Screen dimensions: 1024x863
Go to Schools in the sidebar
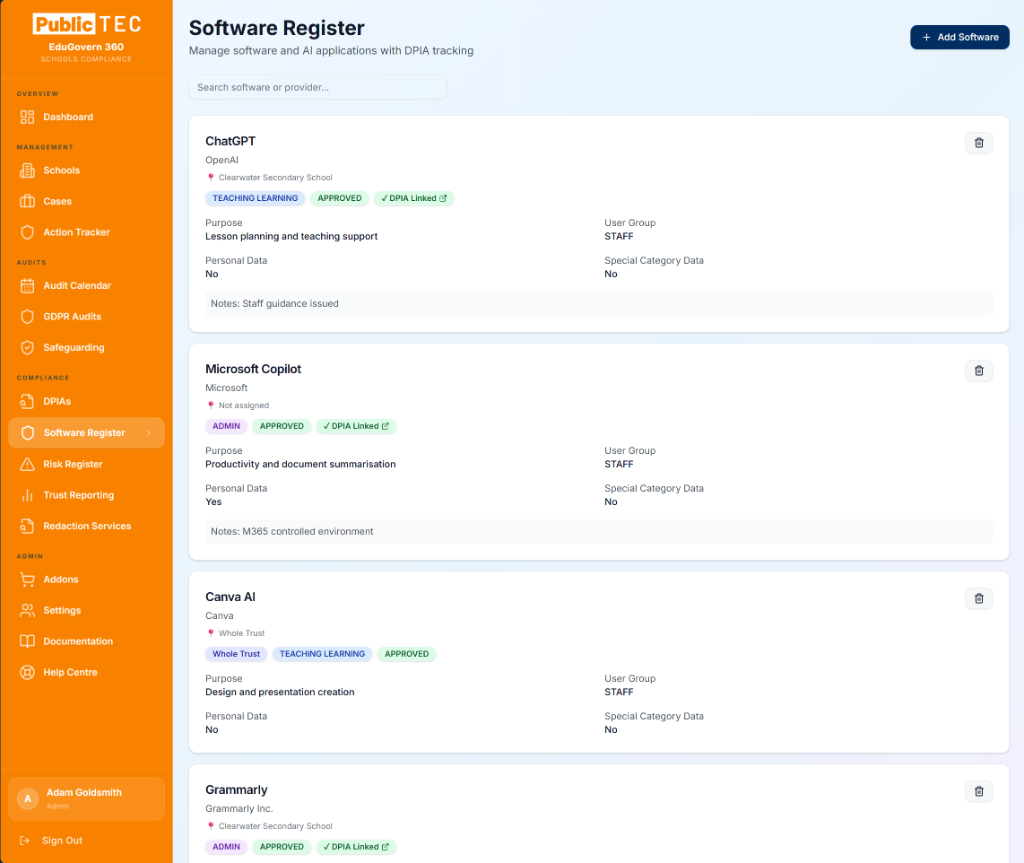coord(86,171)
